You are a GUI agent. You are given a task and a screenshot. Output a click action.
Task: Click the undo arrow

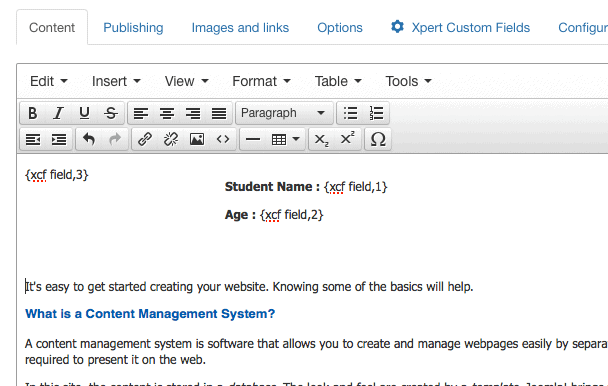[x=89, y=139]
